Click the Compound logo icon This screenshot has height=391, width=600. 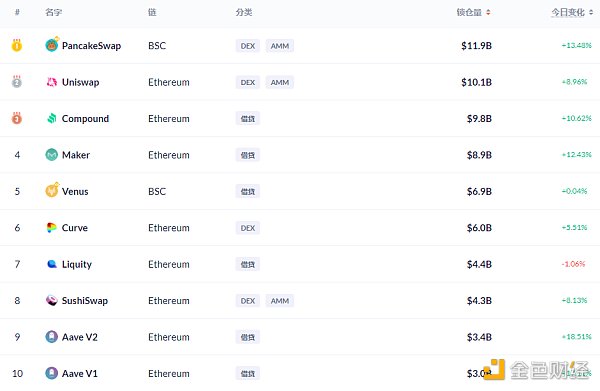(52, 119)
